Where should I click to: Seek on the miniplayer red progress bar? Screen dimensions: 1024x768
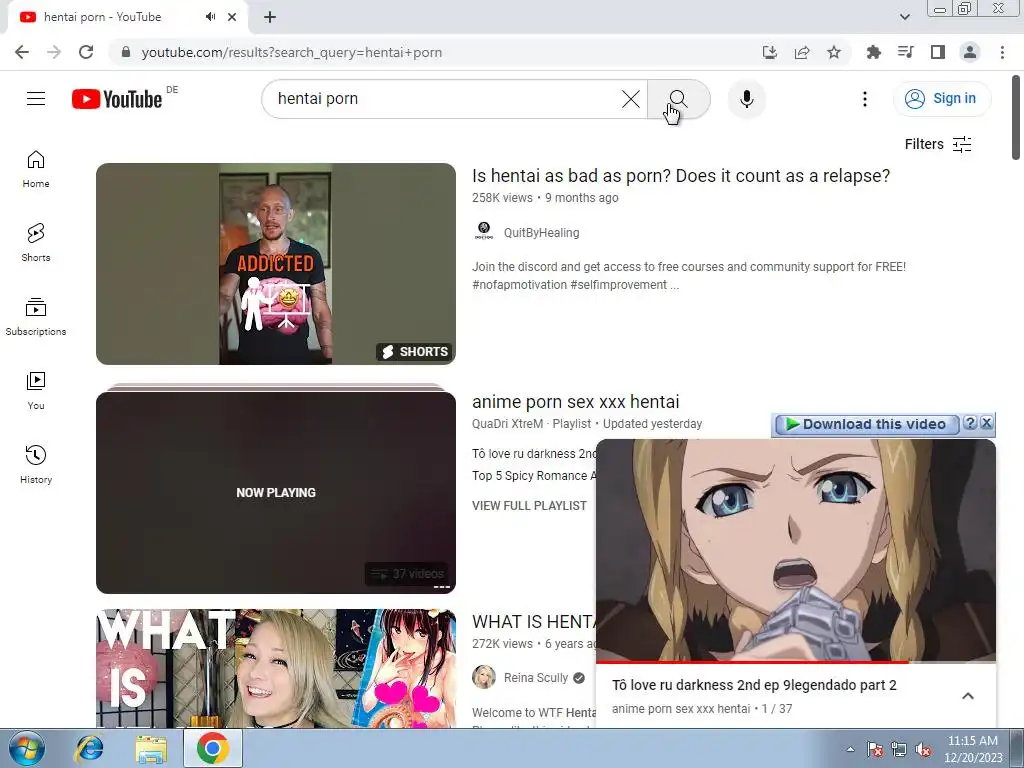[x=796, y=662]
